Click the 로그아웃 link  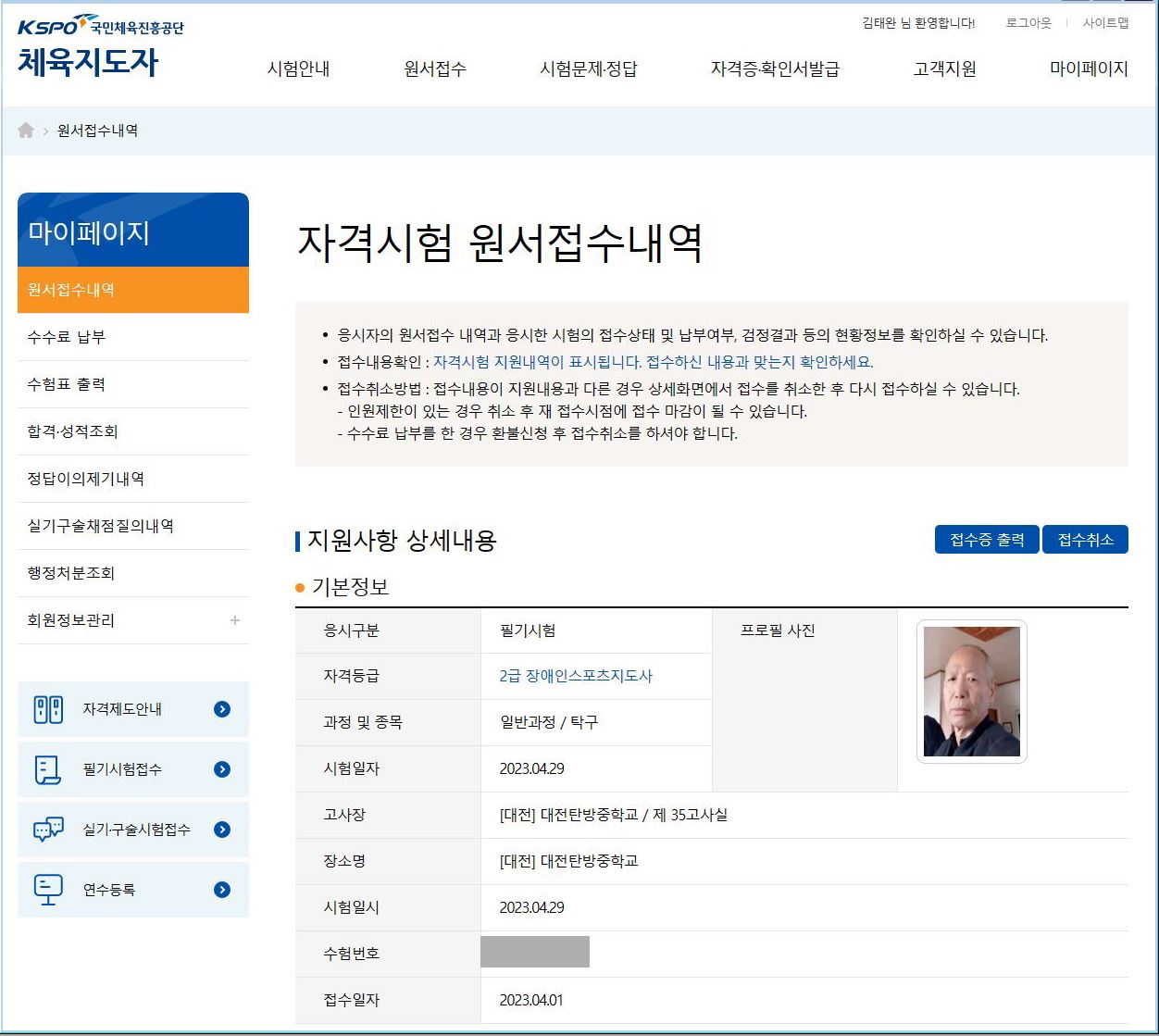coord(1028,23)
